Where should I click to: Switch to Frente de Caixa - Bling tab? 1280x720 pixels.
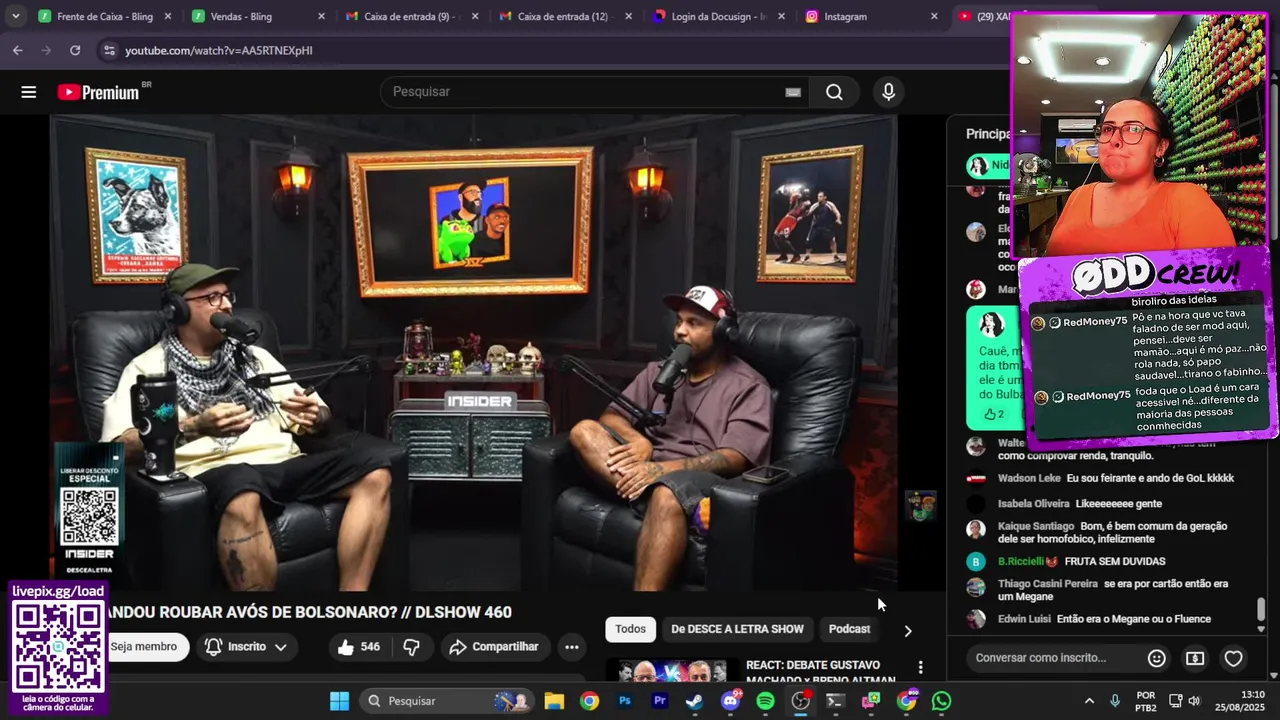pyautogui.click(x=105, y=16)
